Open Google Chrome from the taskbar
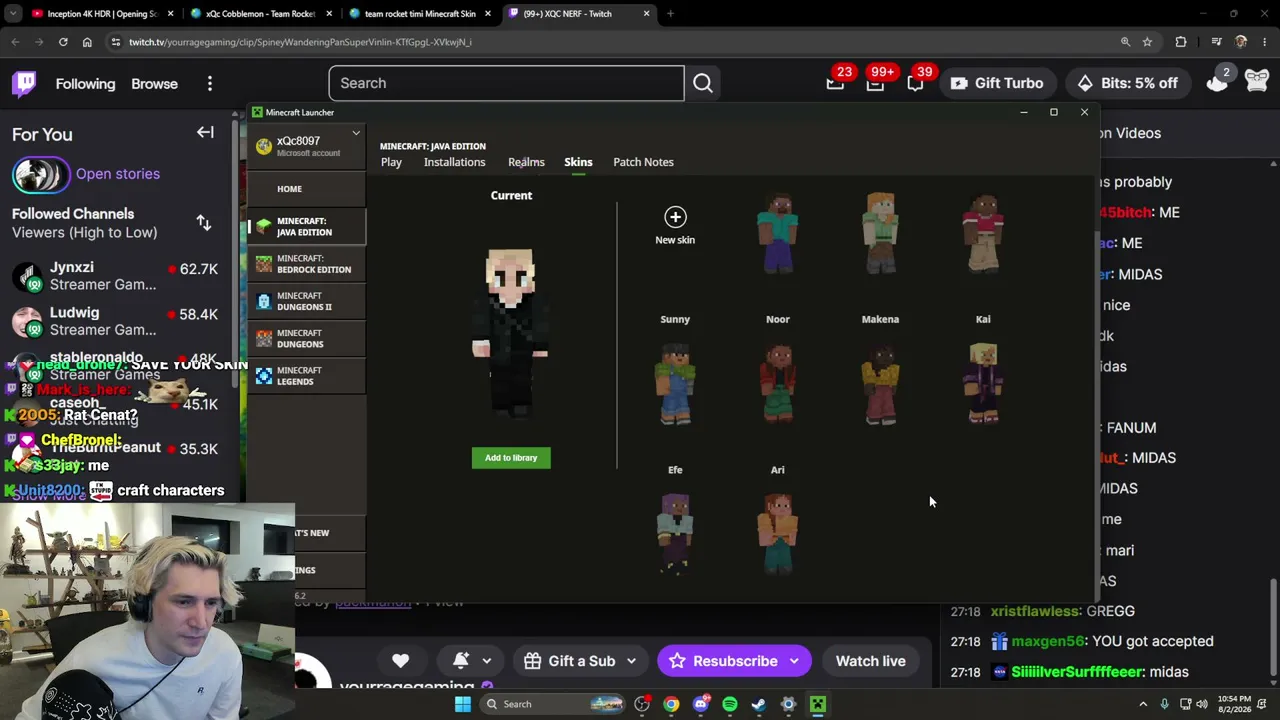The height and width of the screenshot is (720, 1280). (671, 704)
